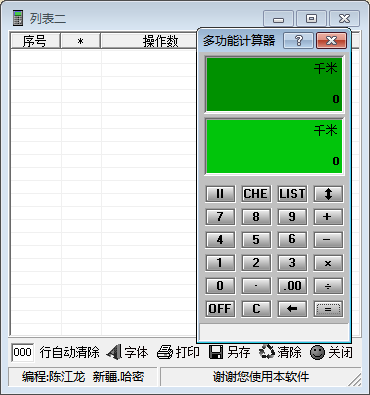
Task: Click the bright green lower display
Action: tap(274, 146)
